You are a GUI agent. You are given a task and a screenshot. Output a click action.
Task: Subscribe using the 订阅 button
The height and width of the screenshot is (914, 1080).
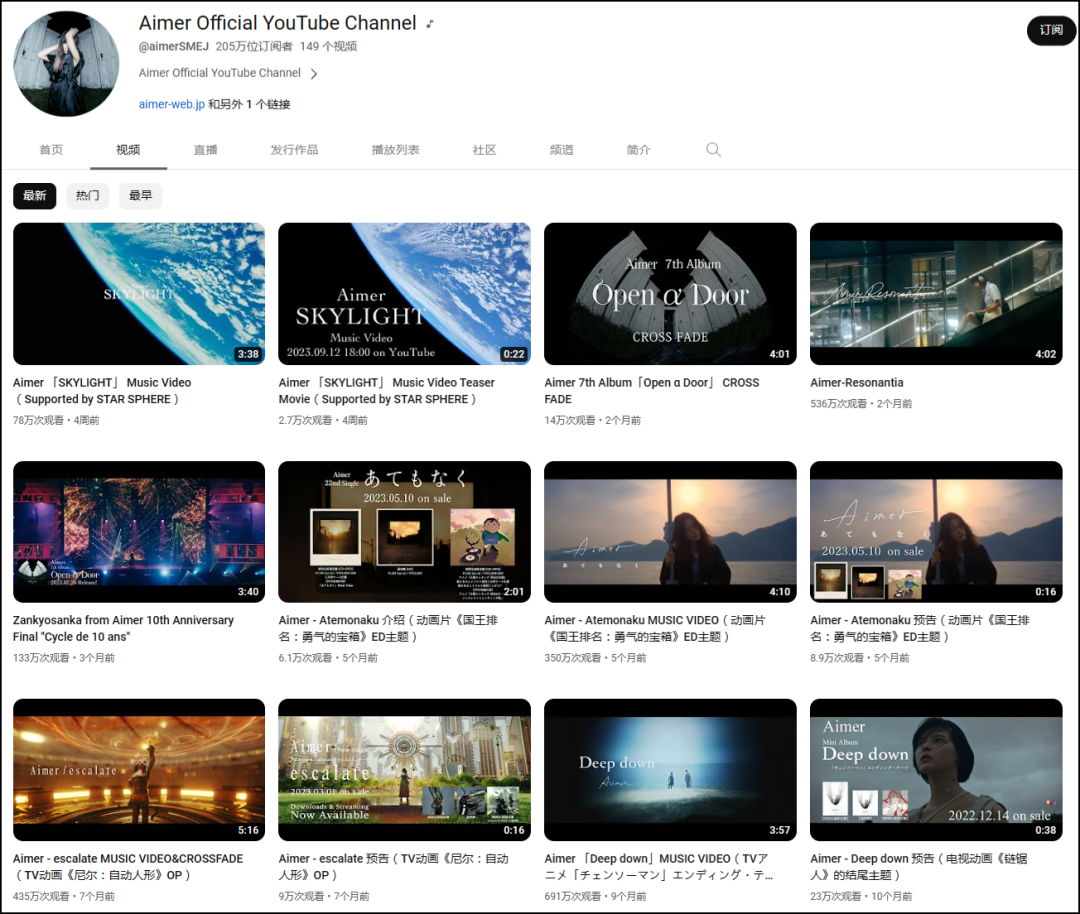(1051, 30)
